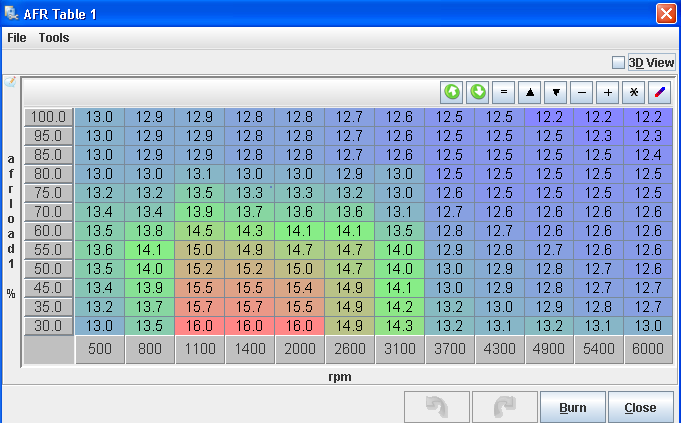Click the small edit note icon at top-left
Image resolution: width=681 pixels, height=423 pixels.
10,82
